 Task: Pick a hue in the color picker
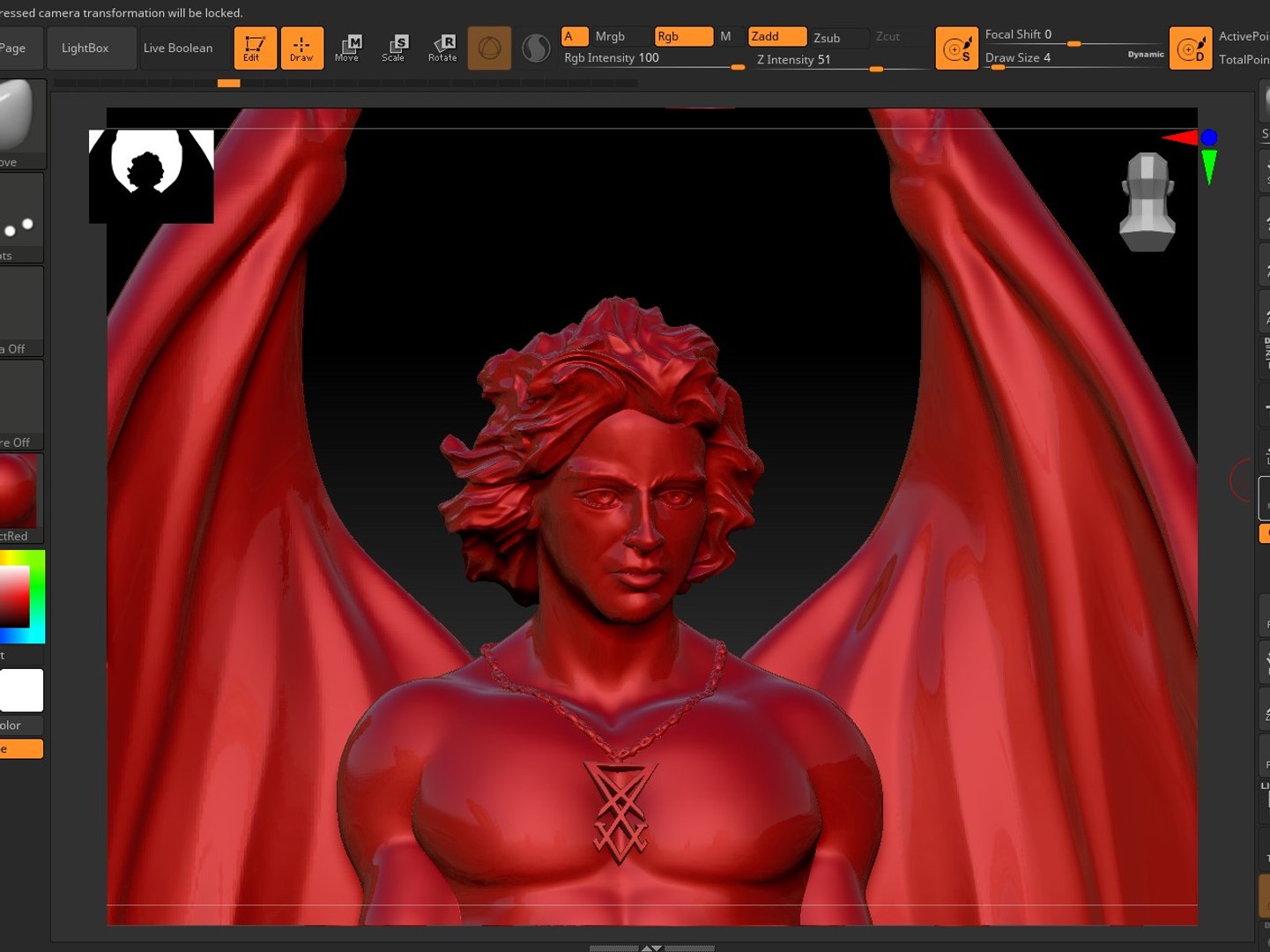pyautogui.click(x=23, y=596)
